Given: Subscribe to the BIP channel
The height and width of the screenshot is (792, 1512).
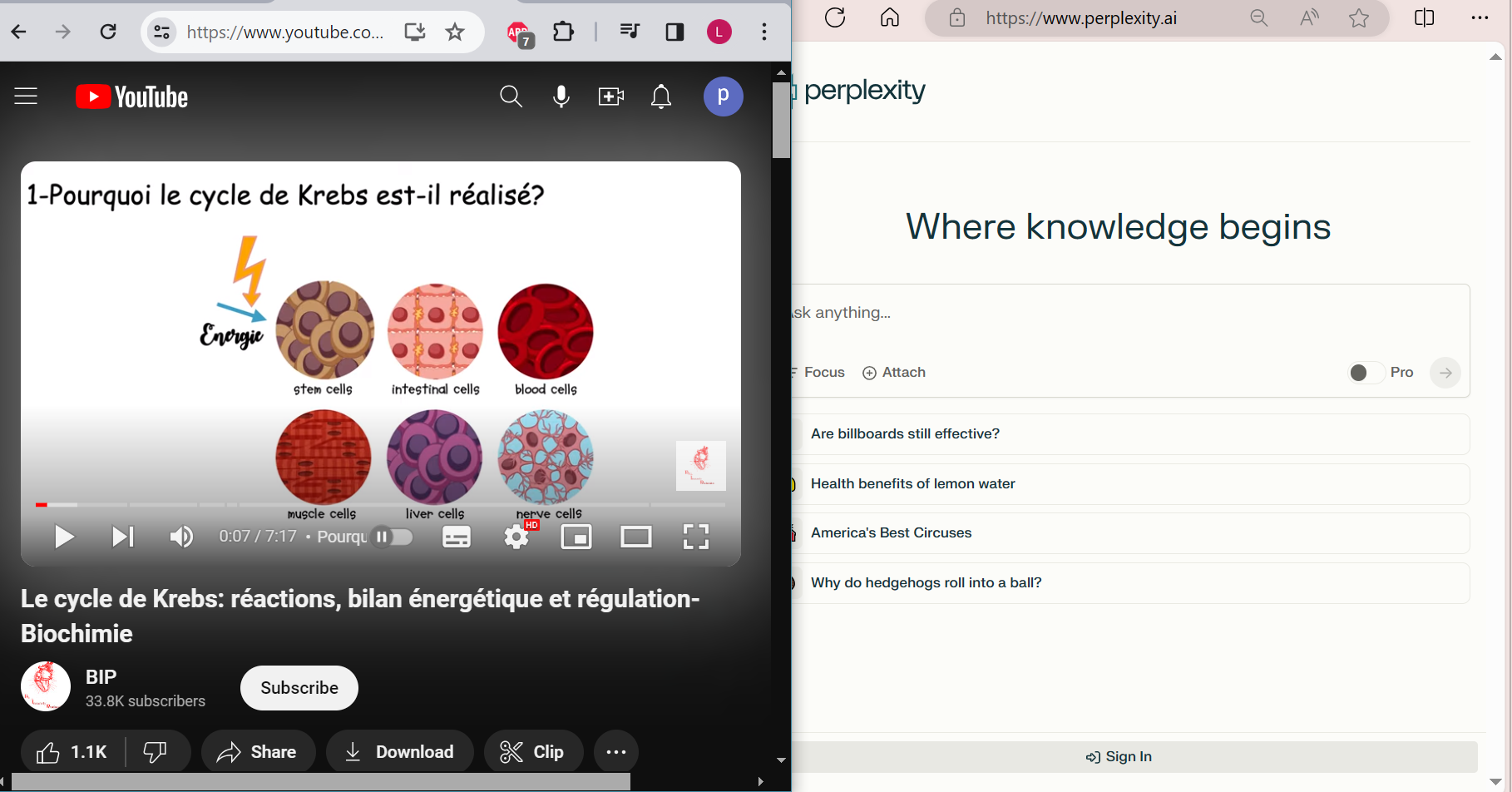Looking at the screenshot, I should 299,688.
